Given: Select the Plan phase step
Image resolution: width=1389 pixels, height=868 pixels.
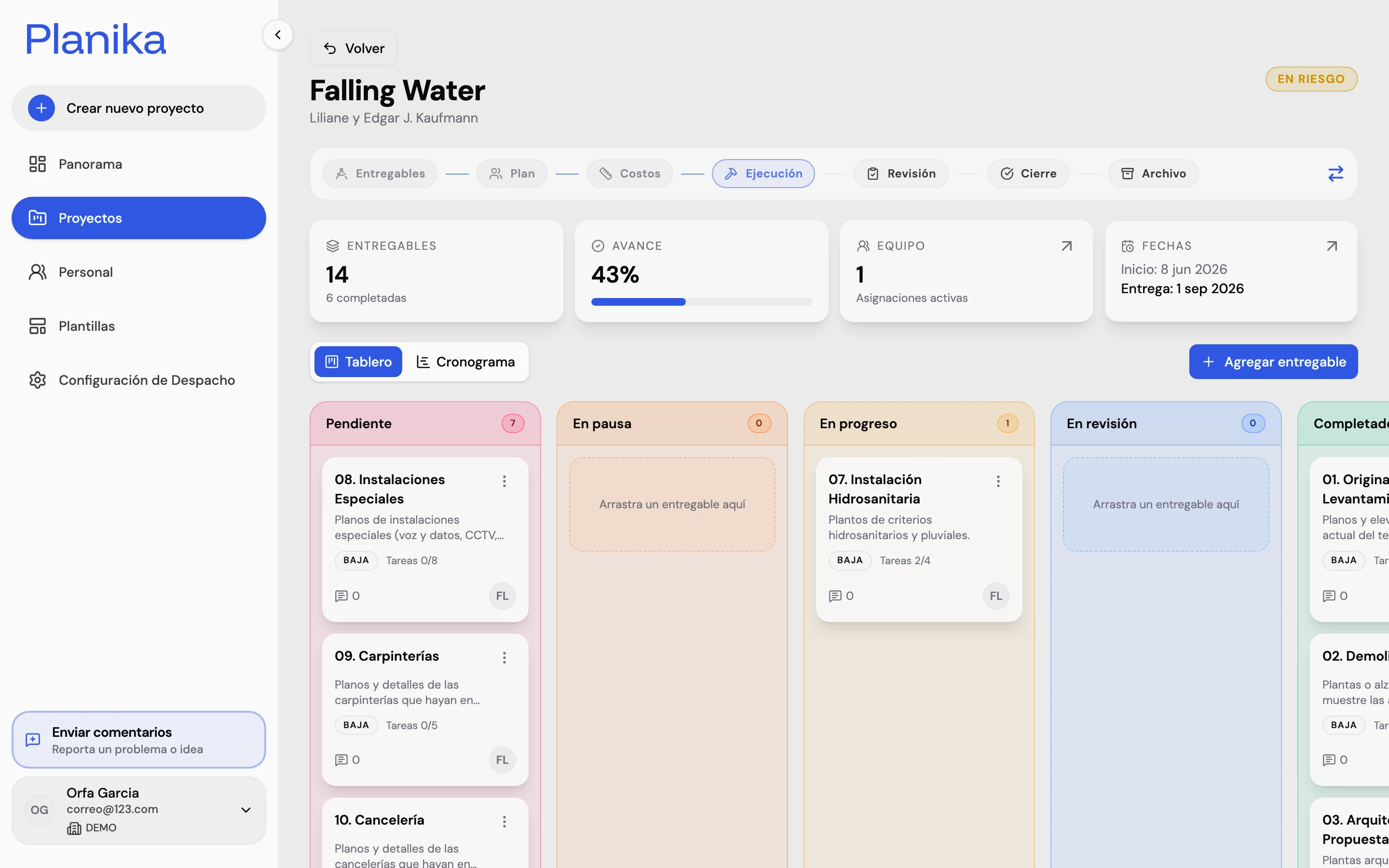Looking at the screenshot, I should click(x=512, y=174).
